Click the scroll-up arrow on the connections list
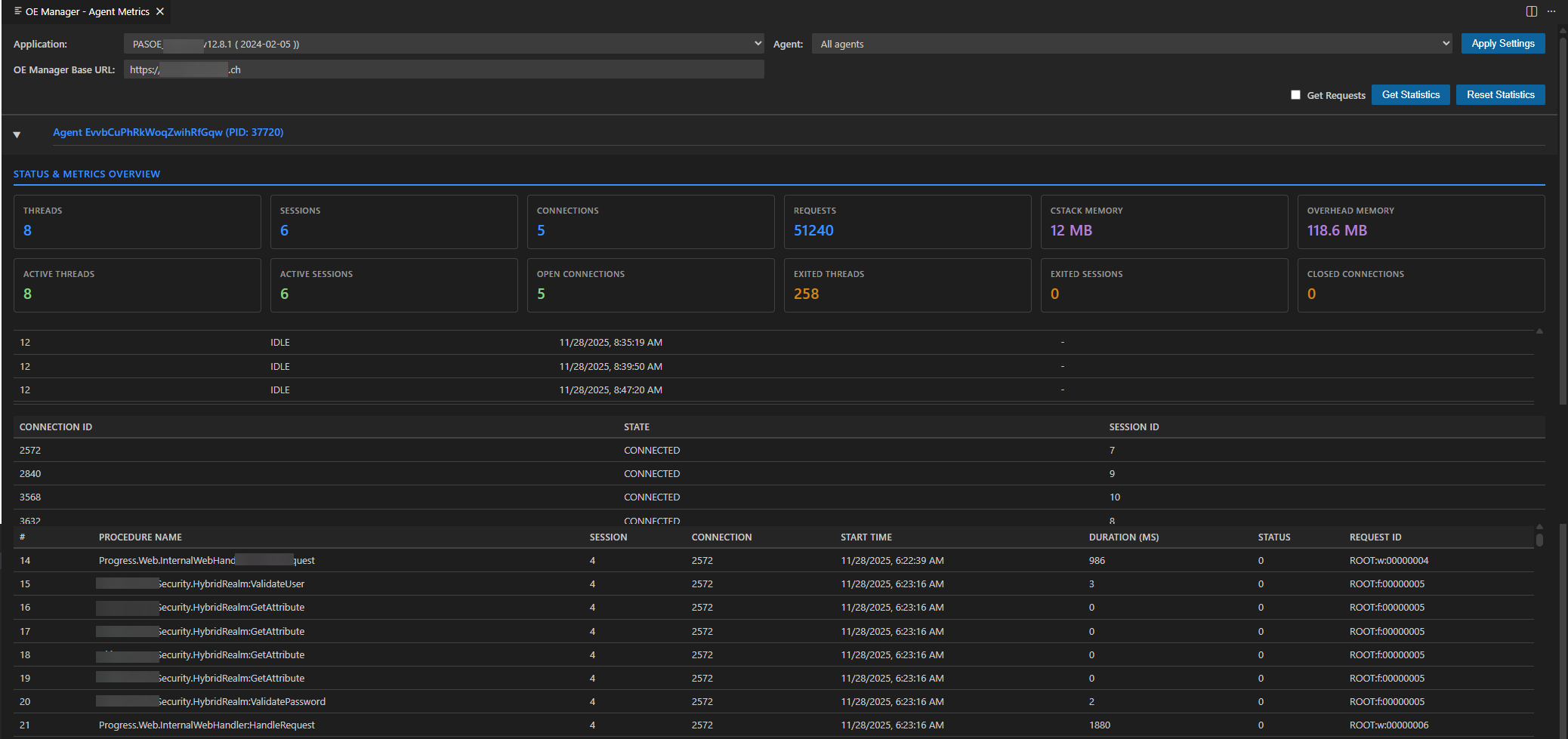 point(1541,330)
